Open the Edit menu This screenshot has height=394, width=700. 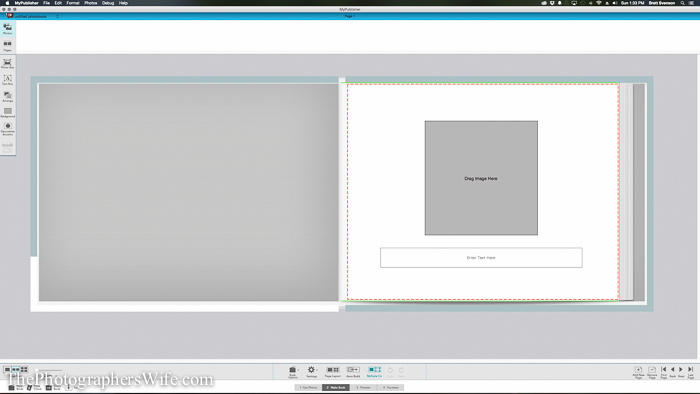point(58,3)
